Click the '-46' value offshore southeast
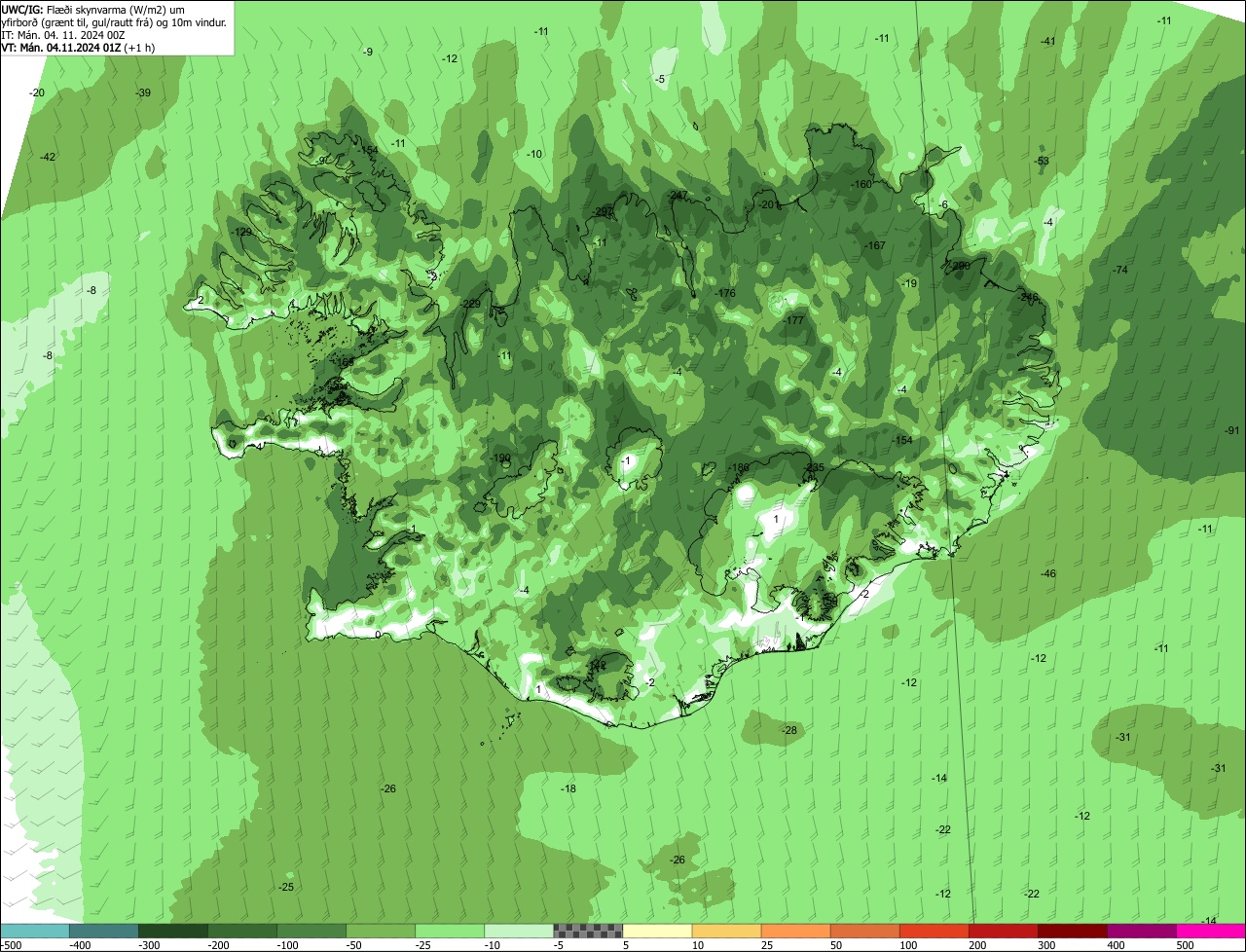Image resolution: width=1246 pixels, height=952 pixels. point(1048,573)
